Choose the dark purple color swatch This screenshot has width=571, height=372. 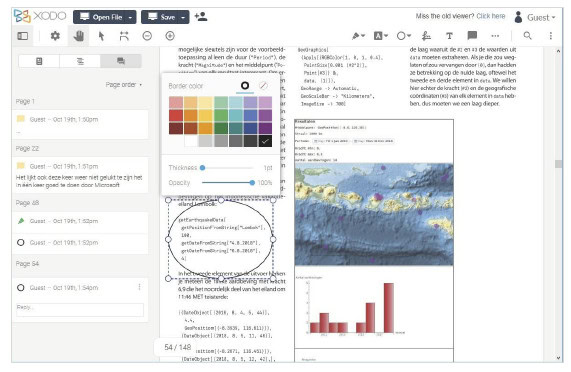265,128
